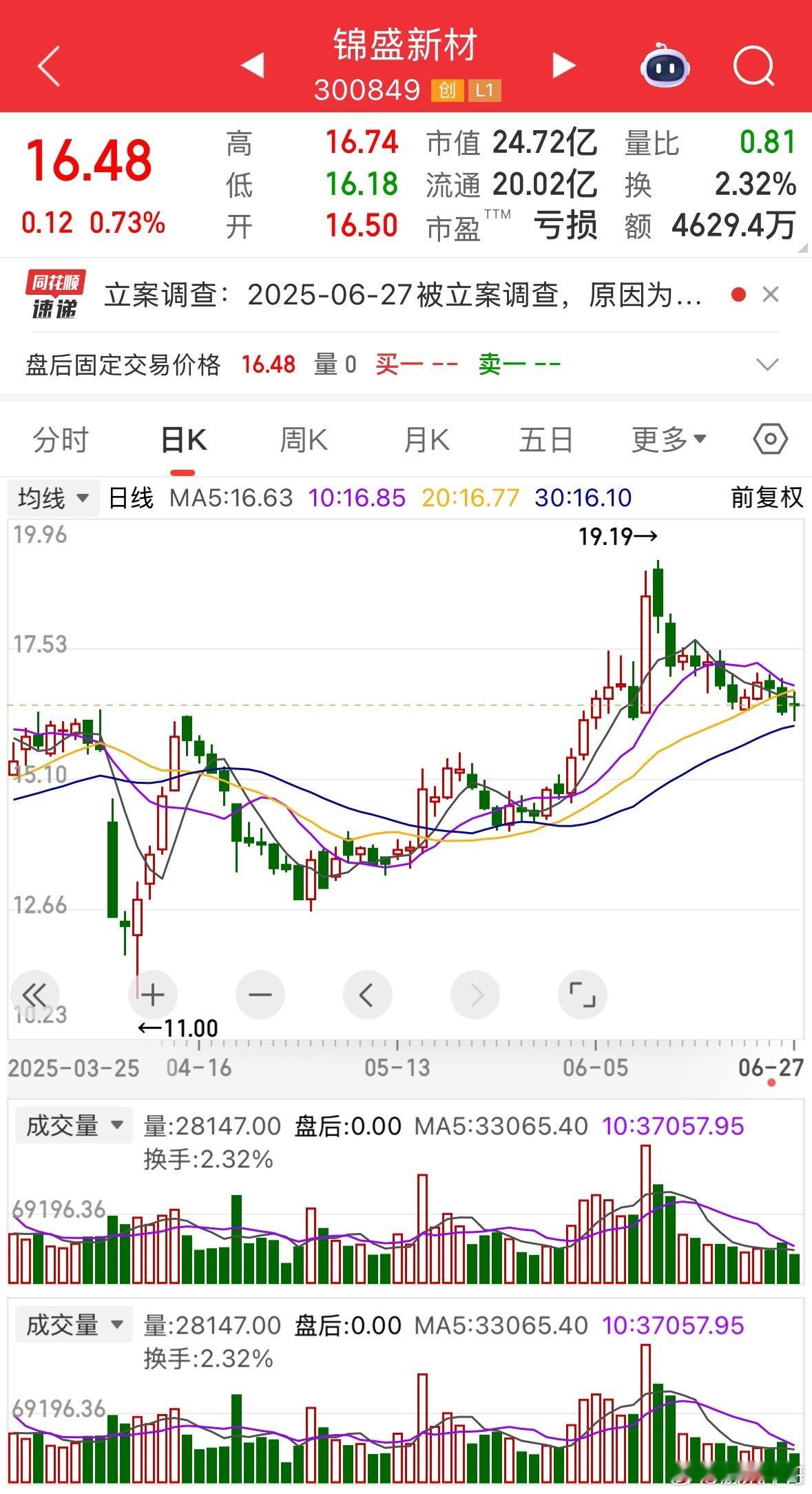Open the robot assistant icon

pyautogui.click(x=665, y=66)
